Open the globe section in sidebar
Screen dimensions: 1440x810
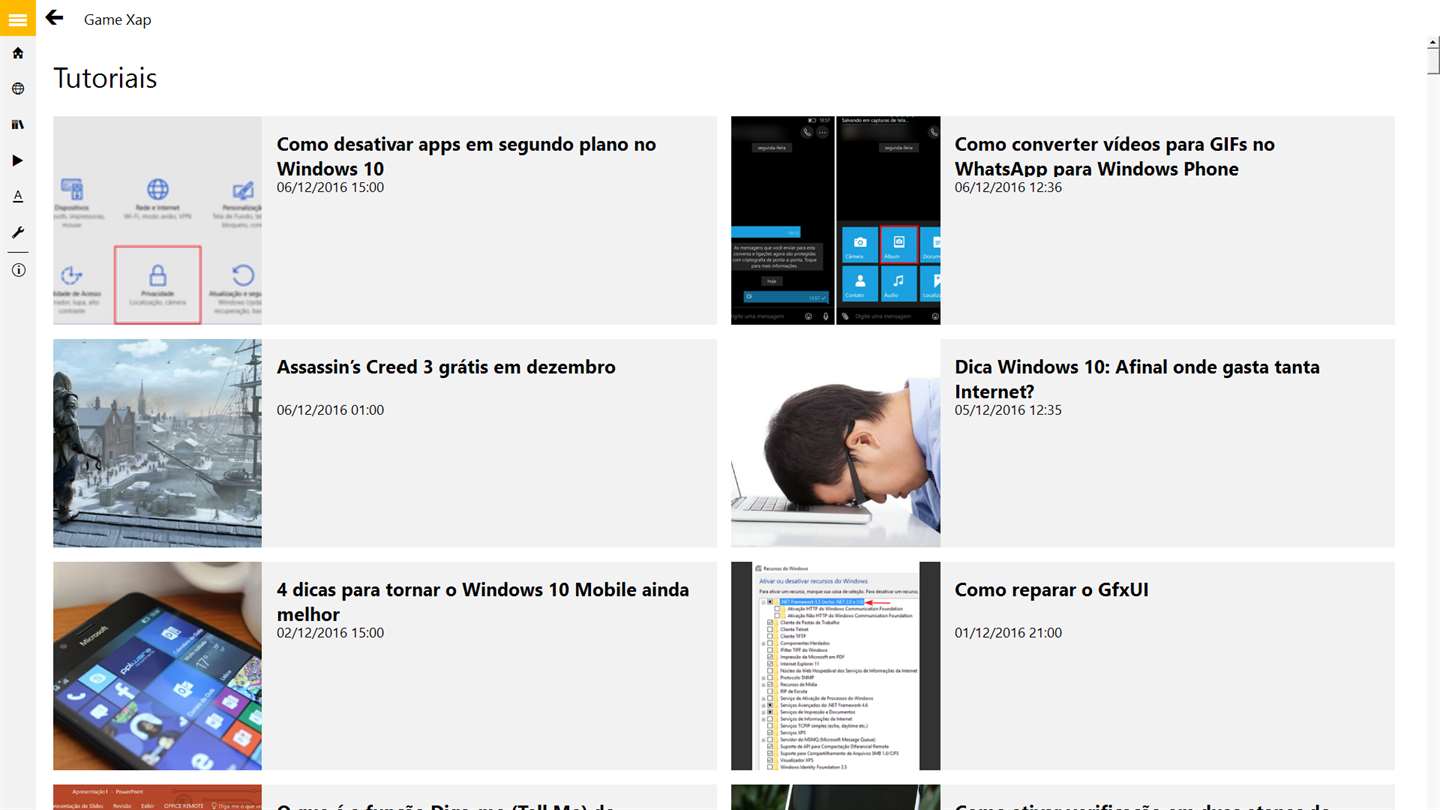tap(18, 89)
